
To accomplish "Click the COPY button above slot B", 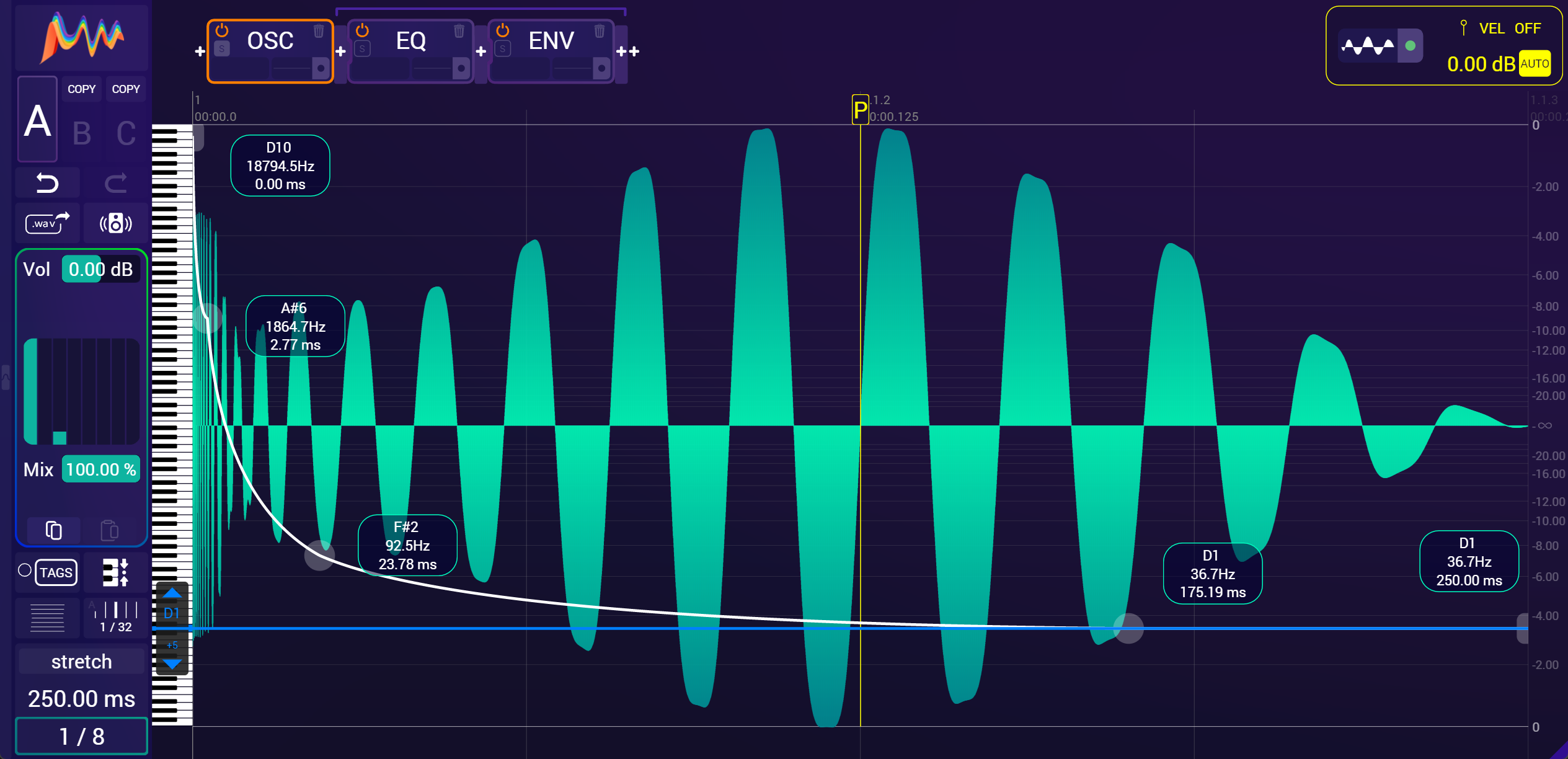I will 81,89.
